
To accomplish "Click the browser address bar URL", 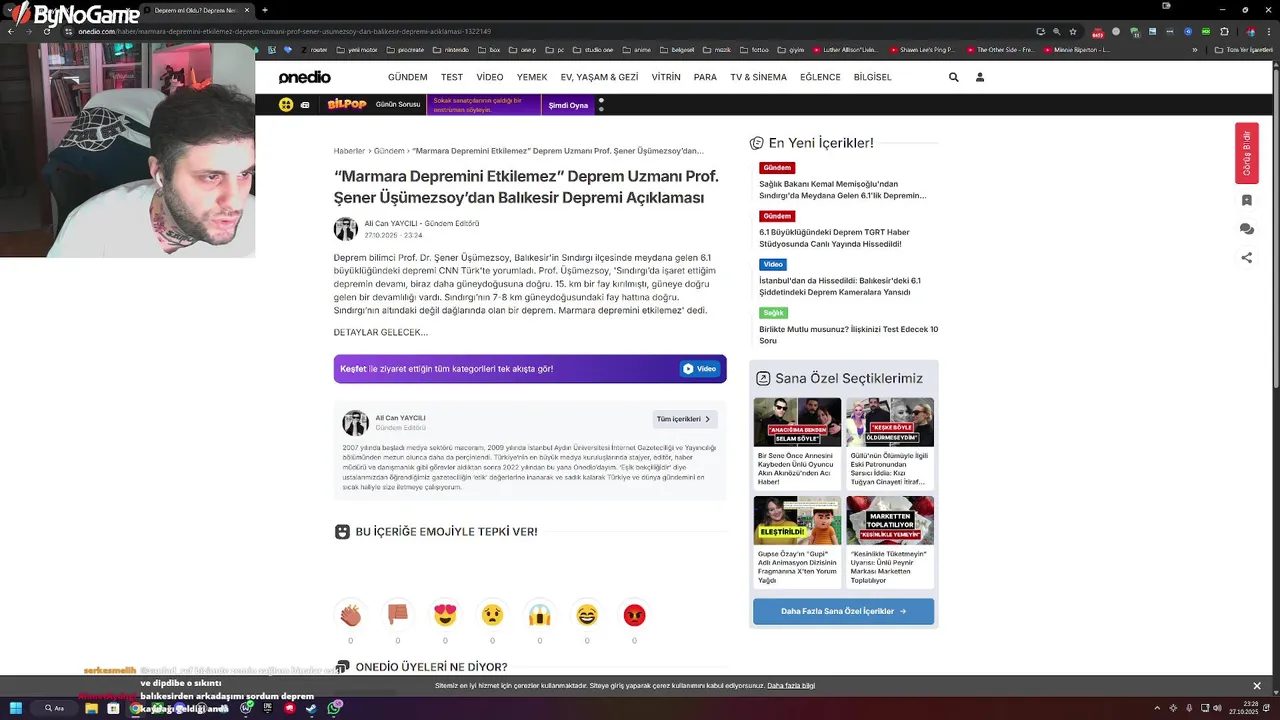I will pyautogui.click(x=284, y=31).
